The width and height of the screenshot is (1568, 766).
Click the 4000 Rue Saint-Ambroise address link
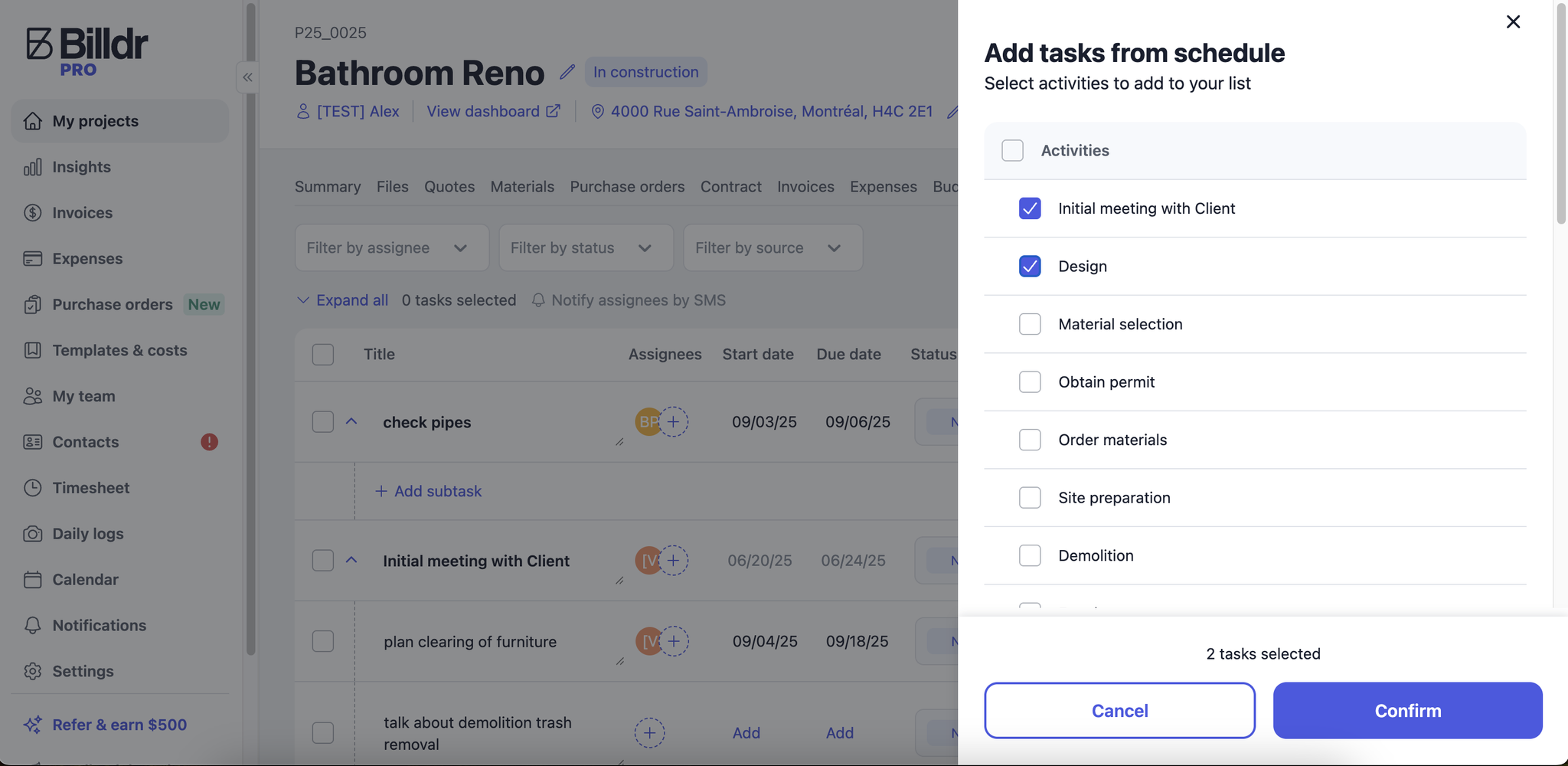click(772, 112)
